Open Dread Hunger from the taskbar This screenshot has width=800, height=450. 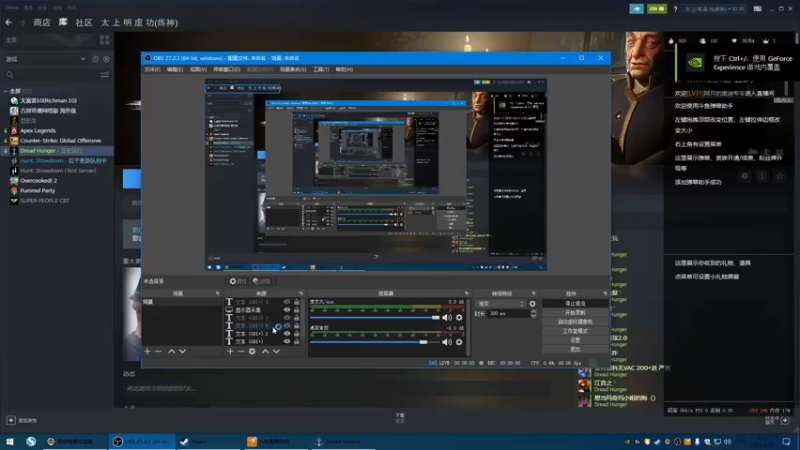[342, 441]
